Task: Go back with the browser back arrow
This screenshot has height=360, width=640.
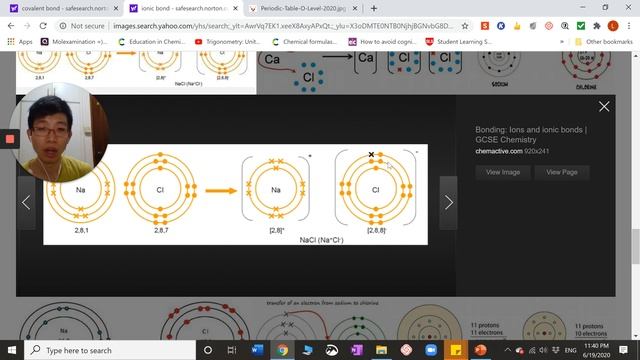Action: 11,26
